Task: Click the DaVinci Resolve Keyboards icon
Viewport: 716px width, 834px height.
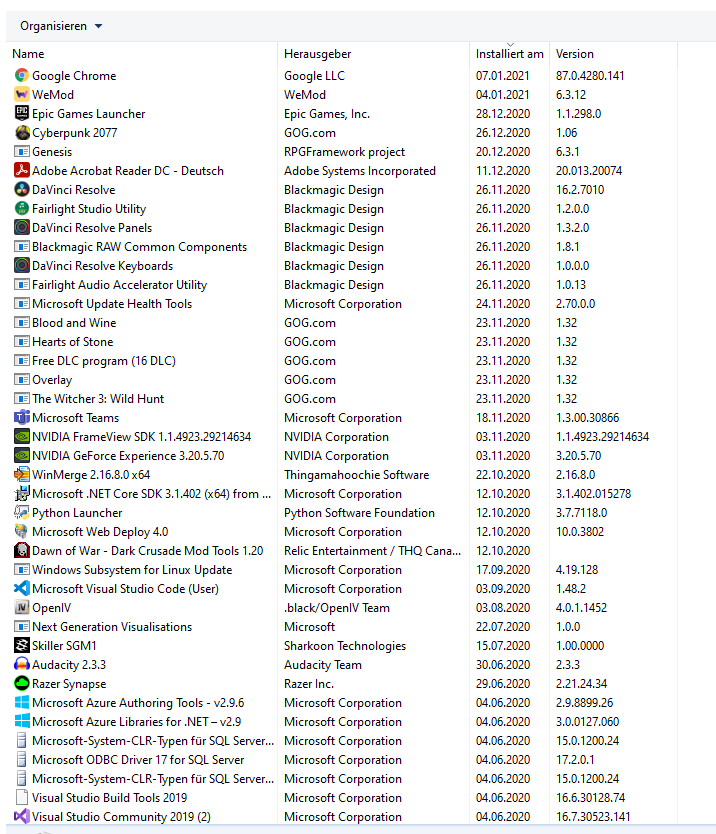Action: (x=22, y=265)
